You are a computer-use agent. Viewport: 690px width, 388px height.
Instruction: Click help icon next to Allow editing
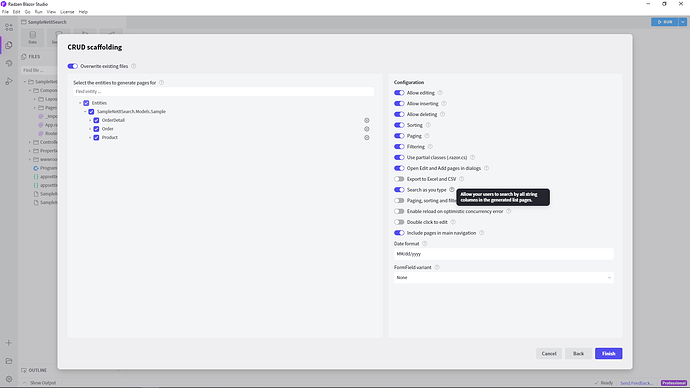(440, 93)
